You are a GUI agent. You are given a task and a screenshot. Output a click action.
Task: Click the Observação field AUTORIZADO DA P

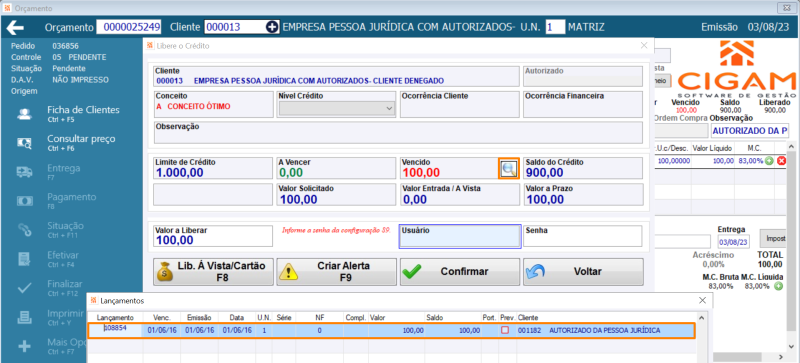pos(749,131)
